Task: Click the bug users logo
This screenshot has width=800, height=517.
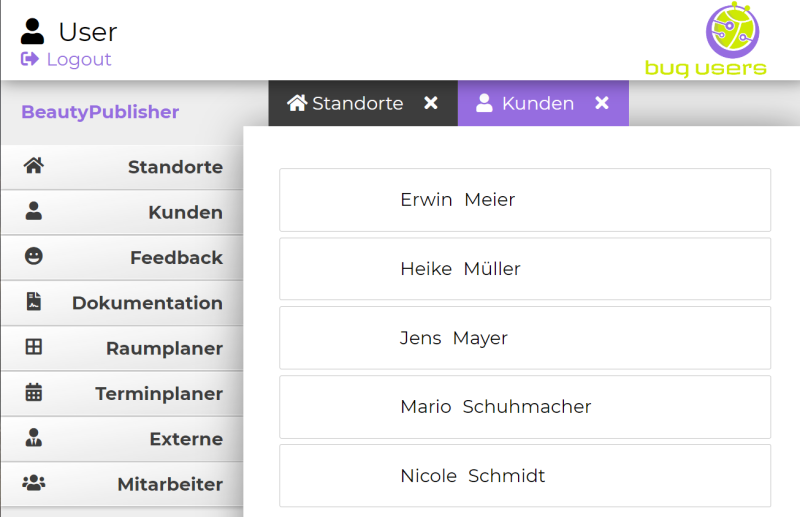Action: (705, 40)
